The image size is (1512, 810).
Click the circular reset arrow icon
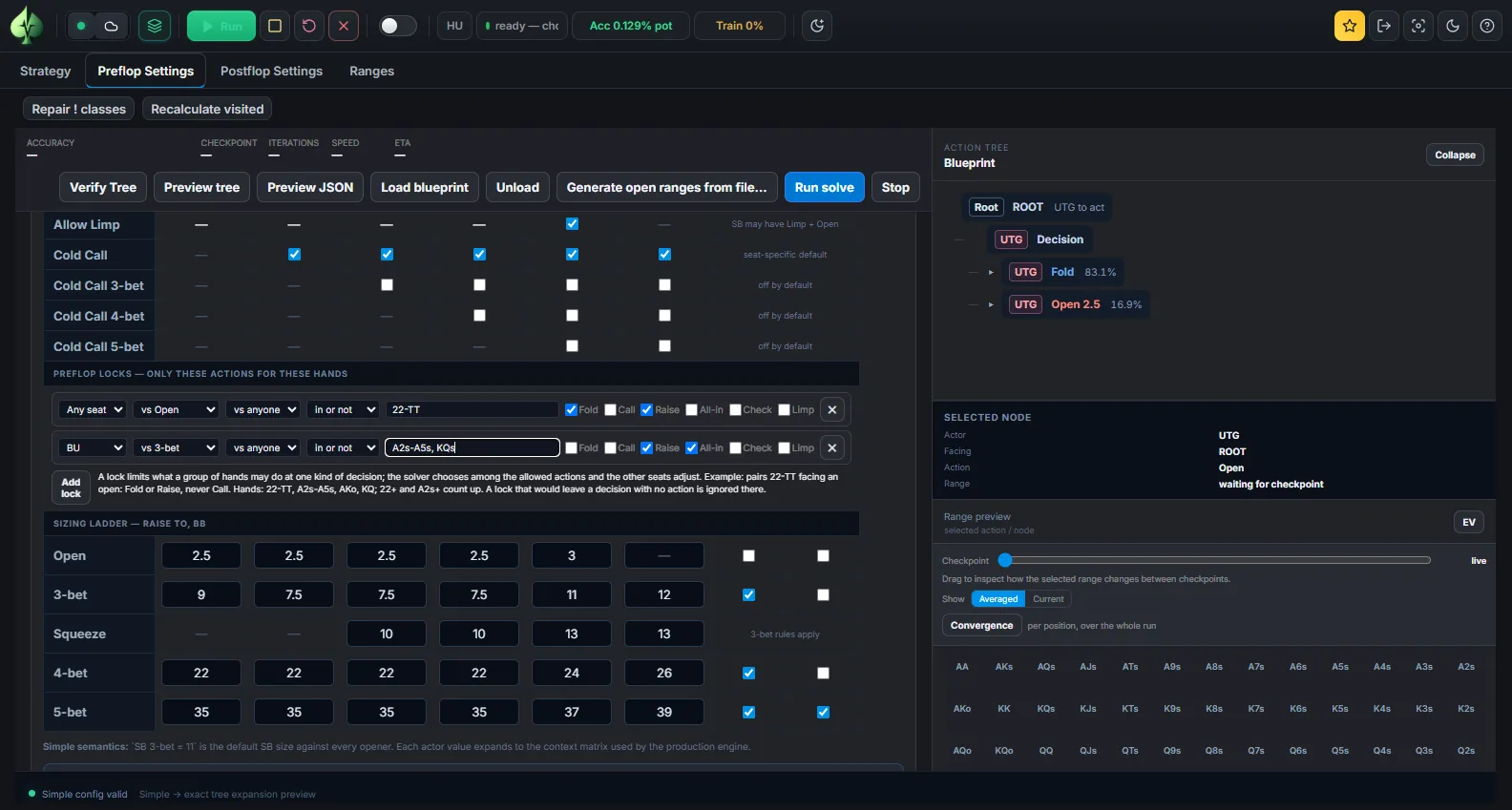(309, 26)
